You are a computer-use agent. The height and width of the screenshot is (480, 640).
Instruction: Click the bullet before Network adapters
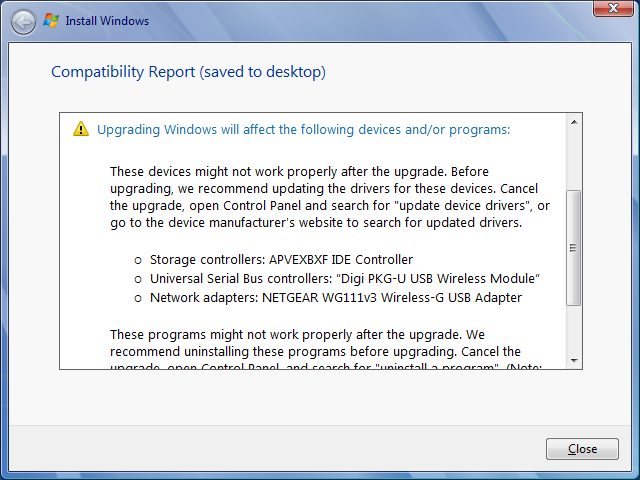point(138,298)
